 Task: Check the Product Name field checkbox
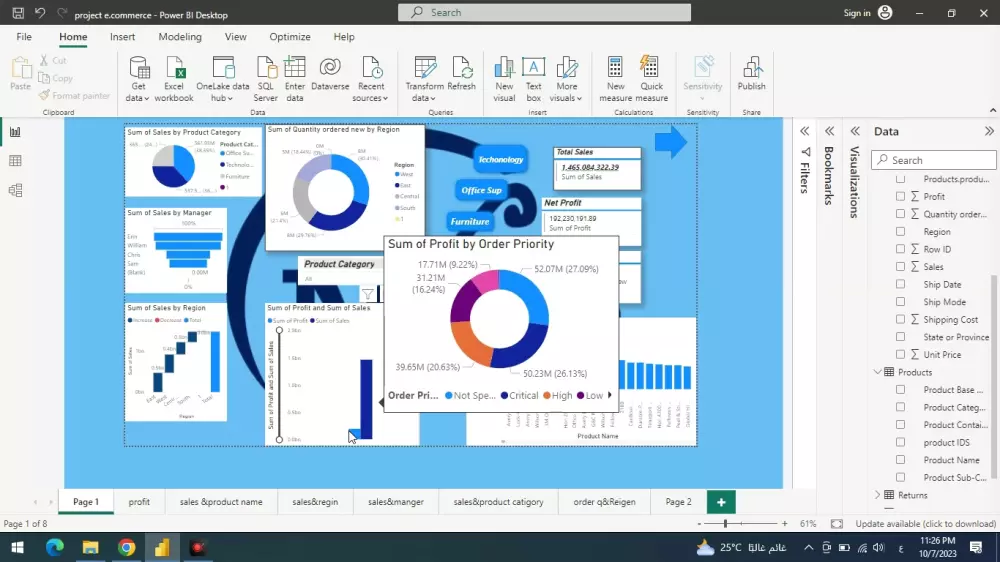900,459
